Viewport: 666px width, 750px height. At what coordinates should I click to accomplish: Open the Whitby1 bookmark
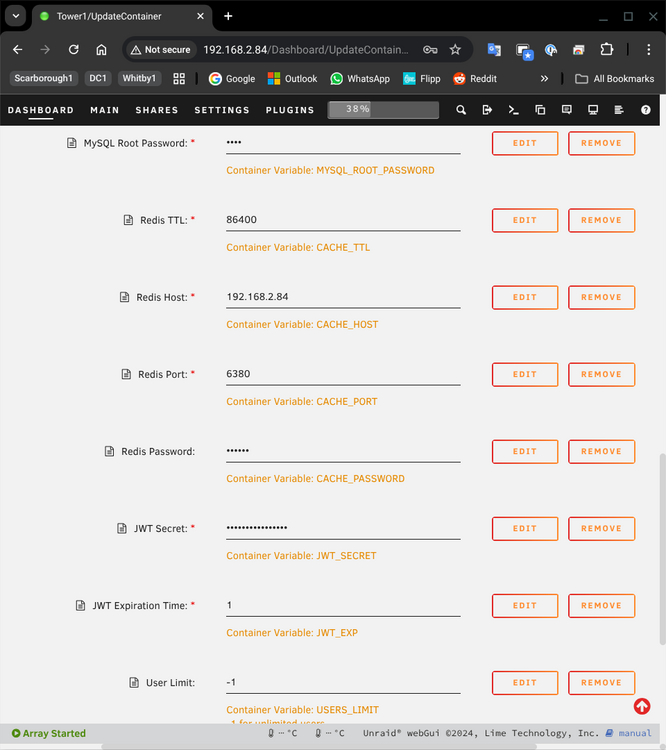(139, 78)
